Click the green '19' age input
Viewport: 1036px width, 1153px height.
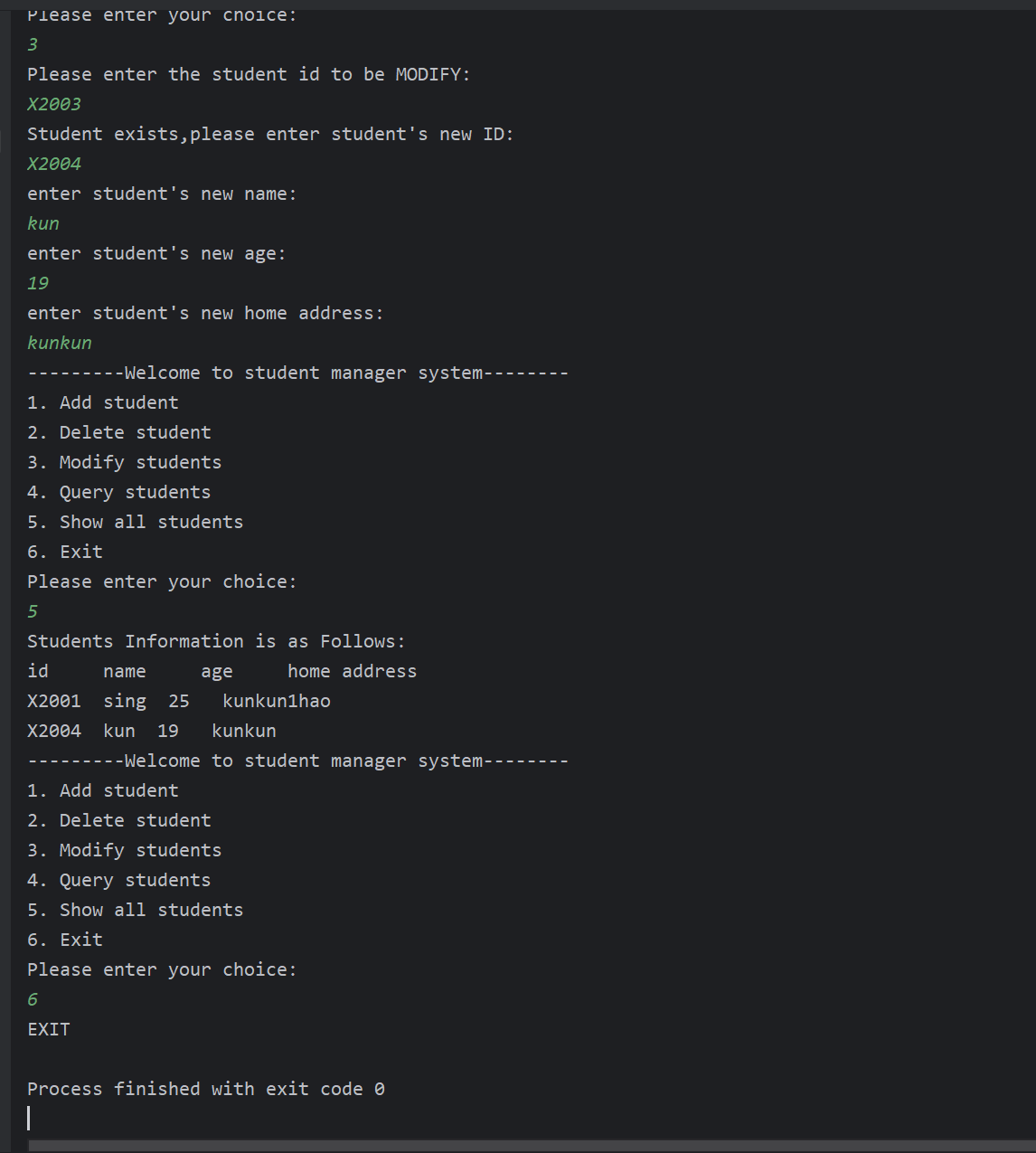[38, 283]
